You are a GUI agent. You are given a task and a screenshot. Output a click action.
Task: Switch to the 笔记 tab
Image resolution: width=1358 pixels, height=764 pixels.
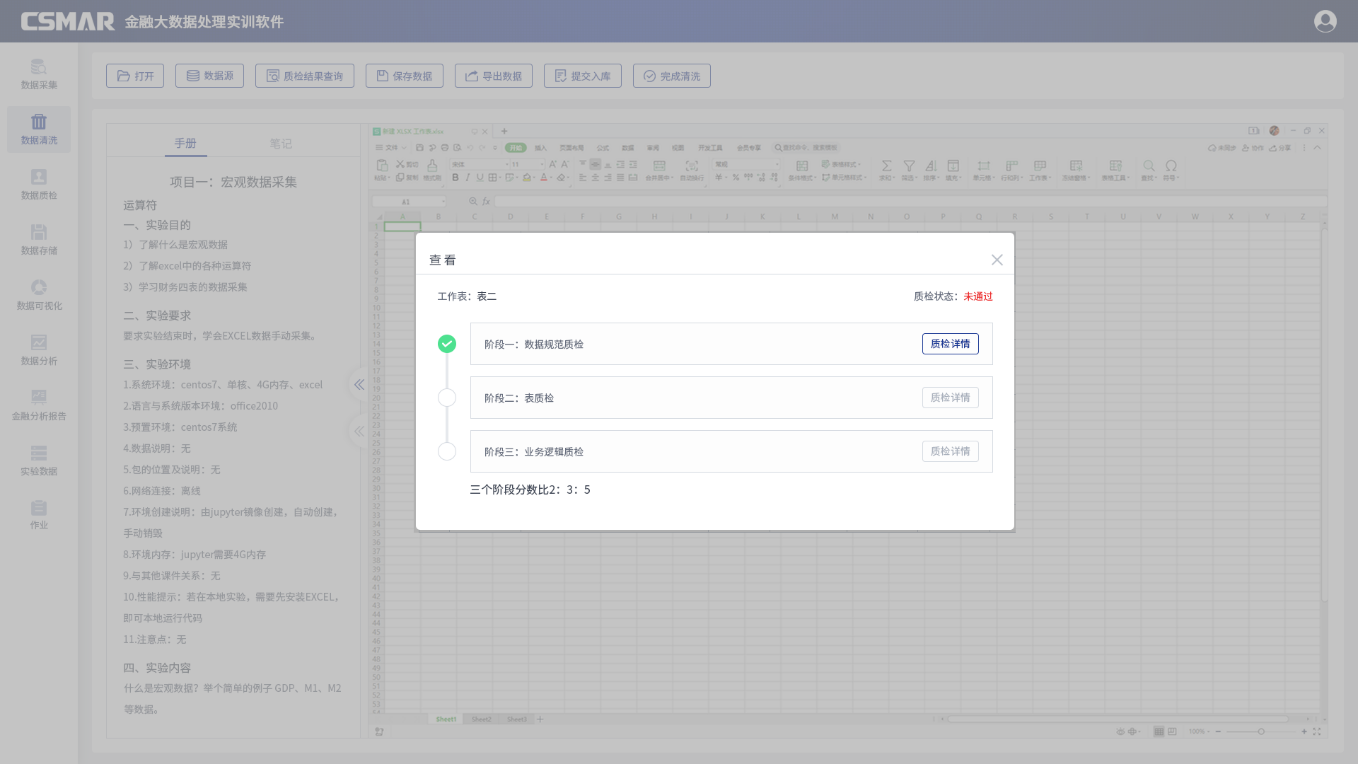pos(281,143)
